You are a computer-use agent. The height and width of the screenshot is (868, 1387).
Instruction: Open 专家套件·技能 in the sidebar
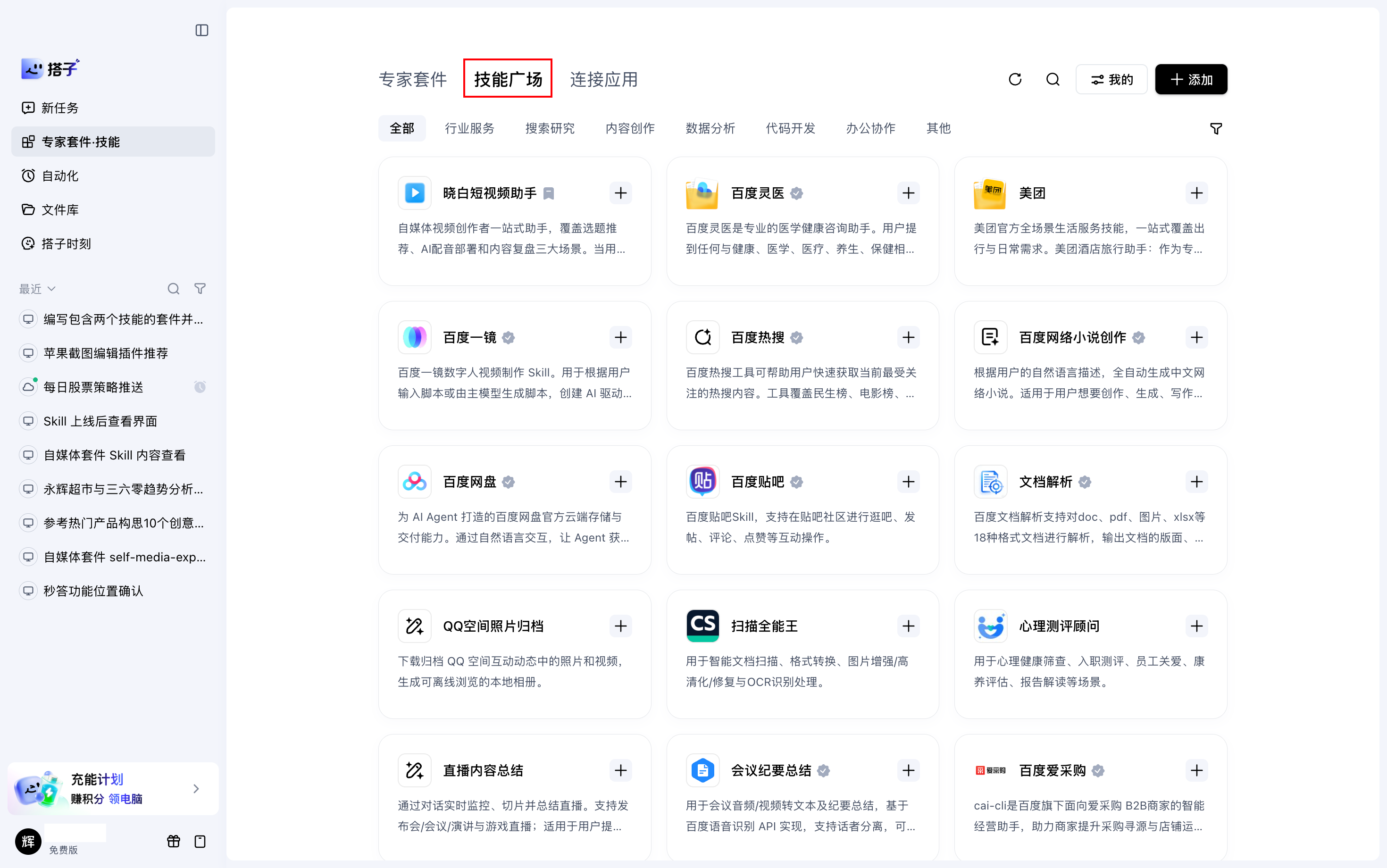point(113,142)
